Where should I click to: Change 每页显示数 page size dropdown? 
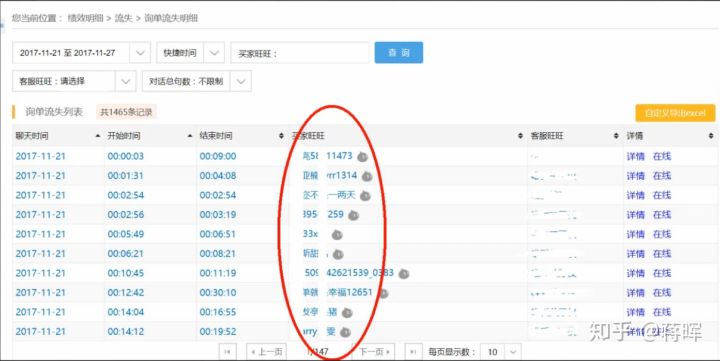coord(513,352)
